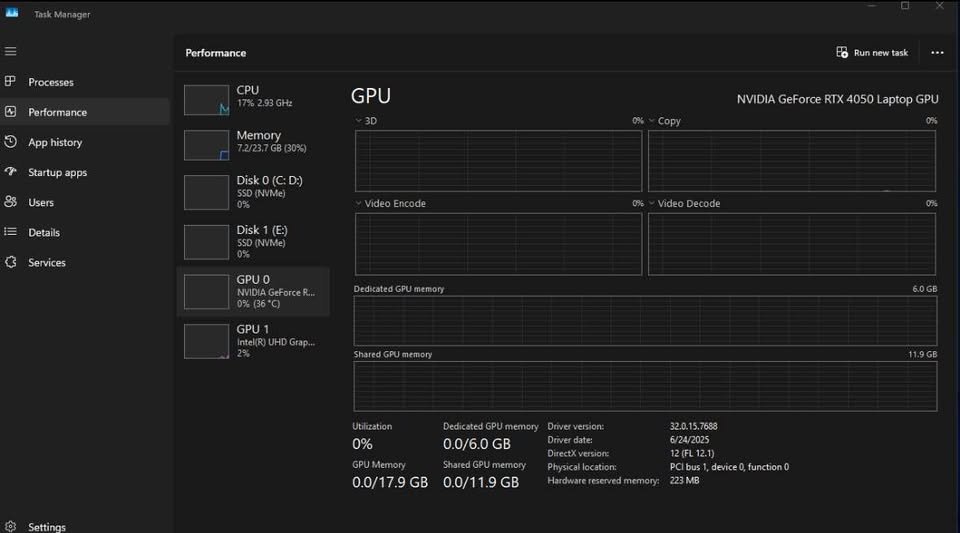Click the 0.0/17.9 GB GPU Memory value
This screenshot has width=960, height=533.
pos(390,482)
